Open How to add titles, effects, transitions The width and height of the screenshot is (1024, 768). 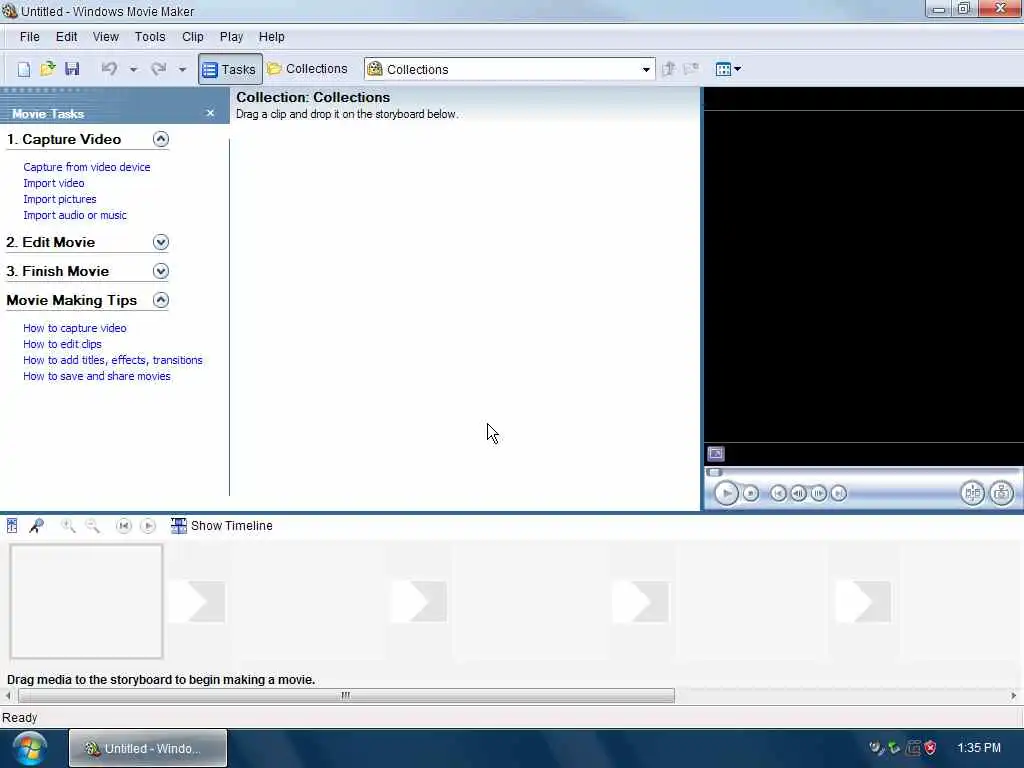point(112,360)
